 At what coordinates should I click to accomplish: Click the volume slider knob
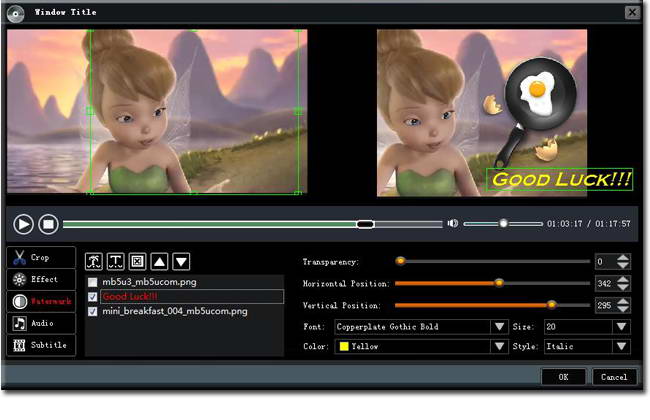tap(503, 224)
